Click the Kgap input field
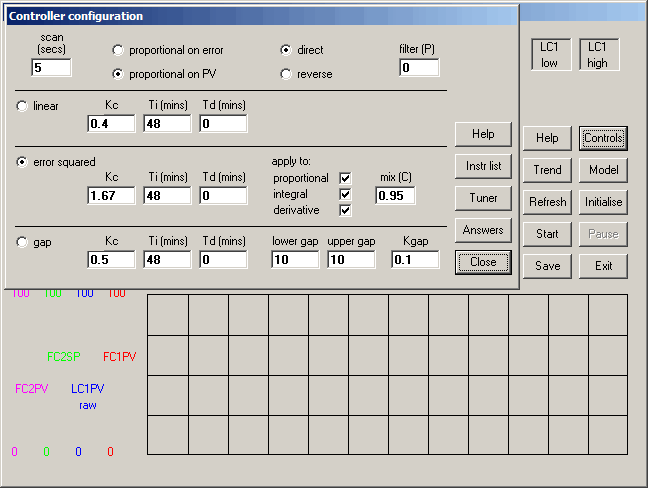This screenshot has width=648, height=488. (x=415, y=260)
